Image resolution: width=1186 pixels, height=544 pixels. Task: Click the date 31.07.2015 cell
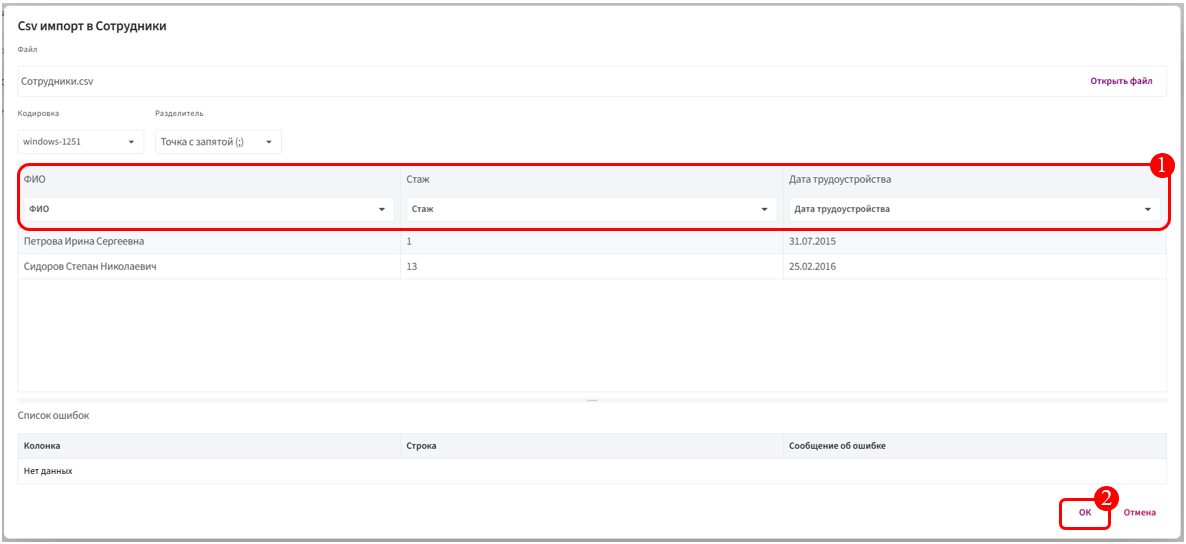975,241
